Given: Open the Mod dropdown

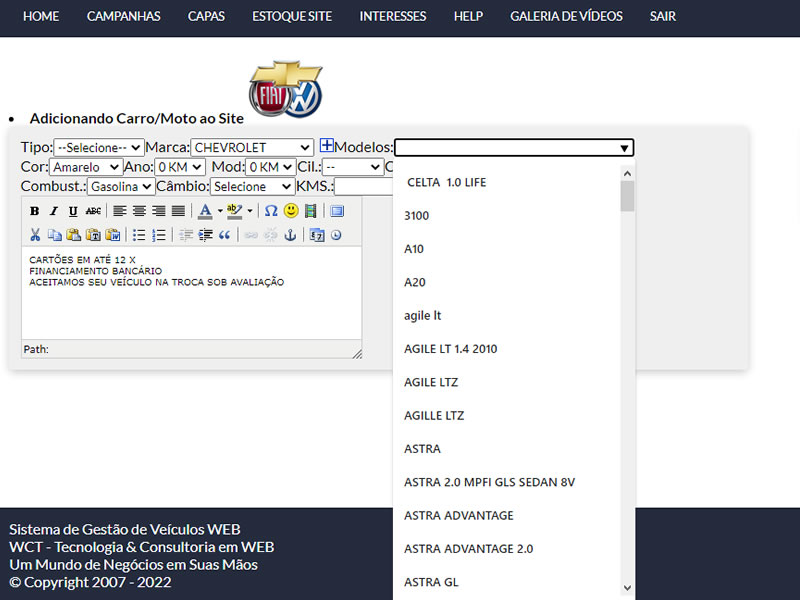Looking at the screenshot, I should point(270,167).
